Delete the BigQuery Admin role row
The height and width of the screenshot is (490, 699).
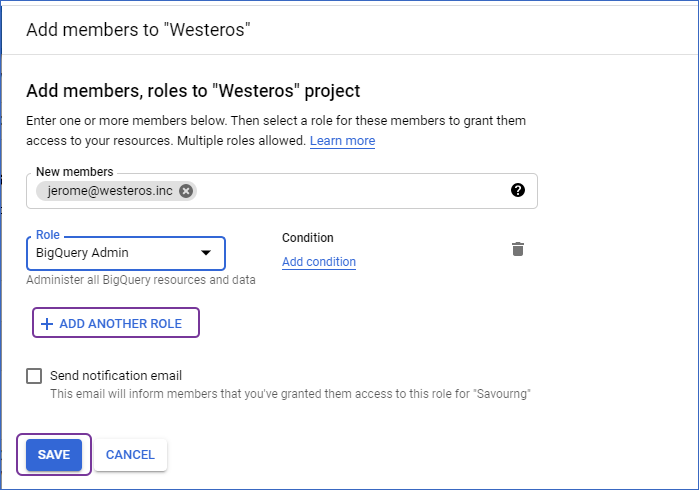click(518, 249)
